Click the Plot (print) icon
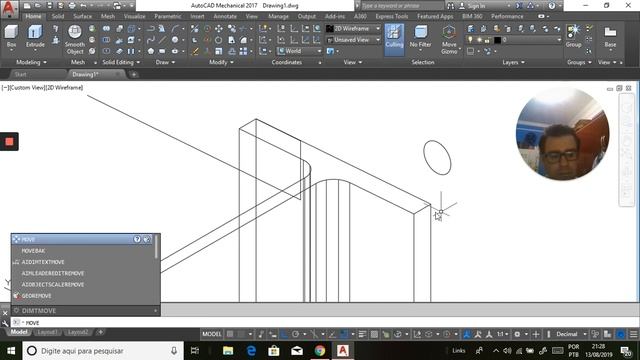The image size is (640, 360). [x=72, y=6]
